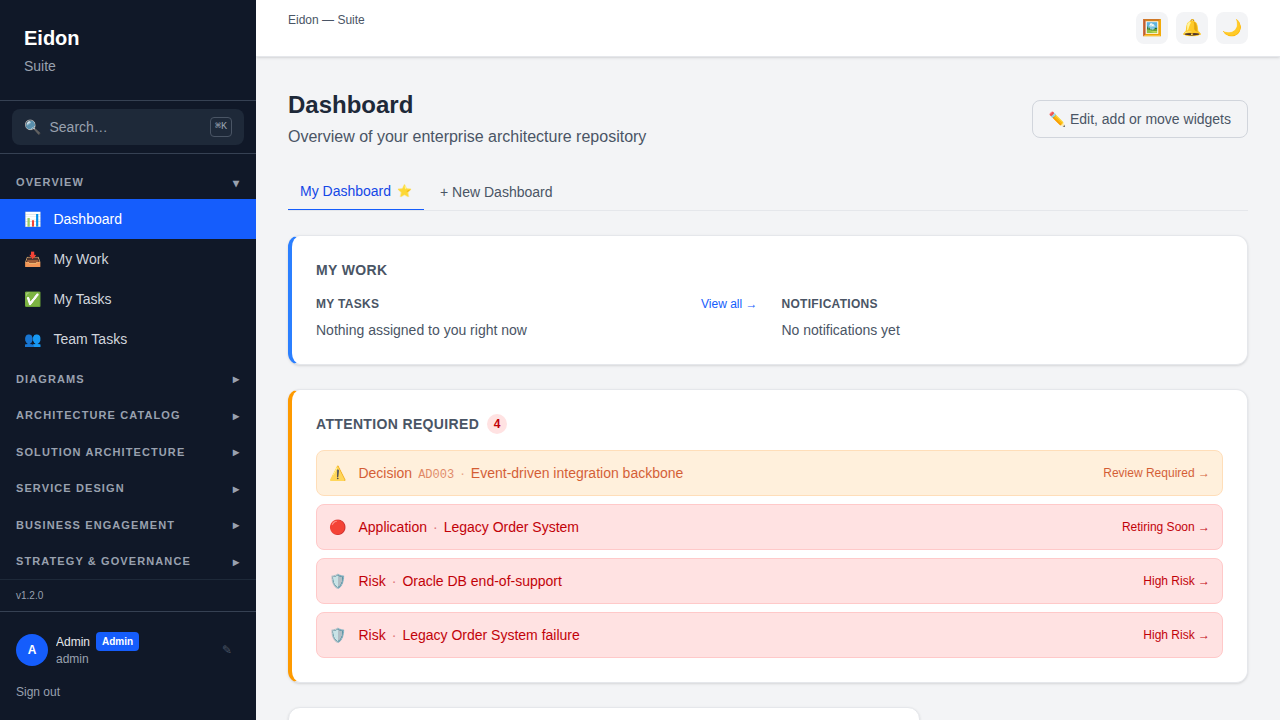Click 'Nothing assigned to you right now'
The height and width of the screenshot is (720, 1280).
pos(421,330)
